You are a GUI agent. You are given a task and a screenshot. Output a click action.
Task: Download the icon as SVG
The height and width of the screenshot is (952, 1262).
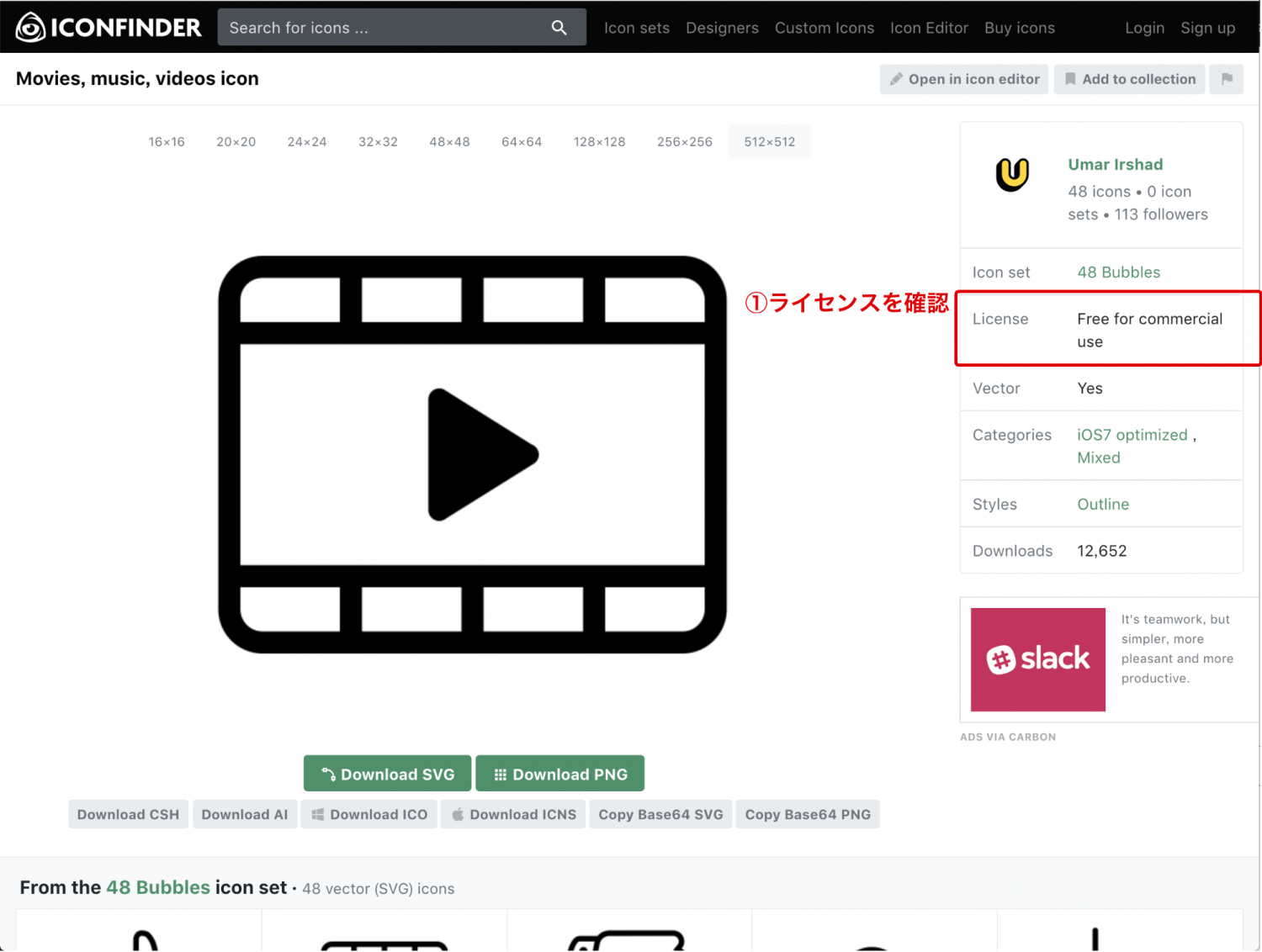pyautogui.click(x=387, y=774)
